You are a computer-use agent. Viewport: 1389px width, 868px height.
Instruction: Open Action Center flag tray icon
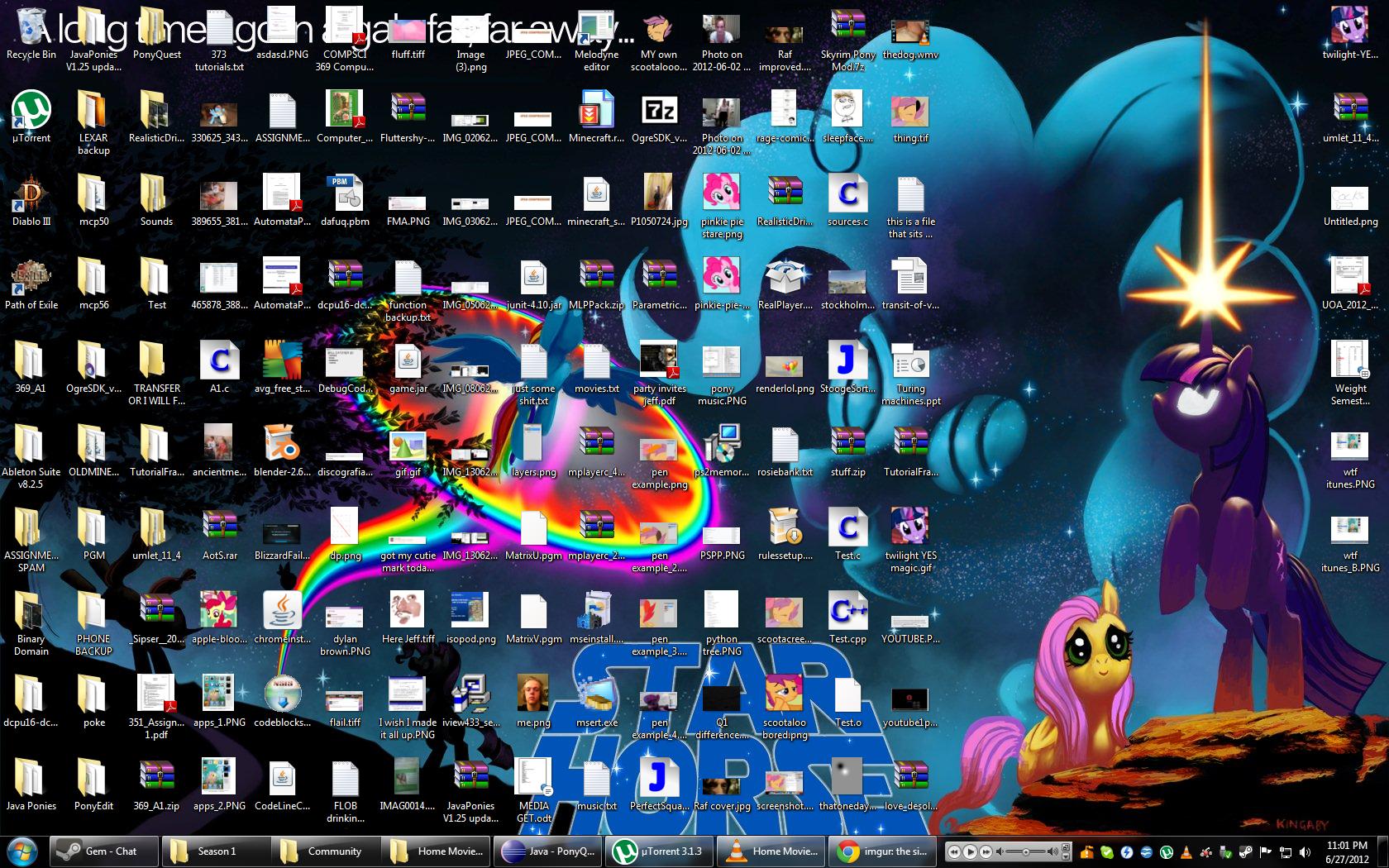pyautogui.click(x=1266, y=852)
